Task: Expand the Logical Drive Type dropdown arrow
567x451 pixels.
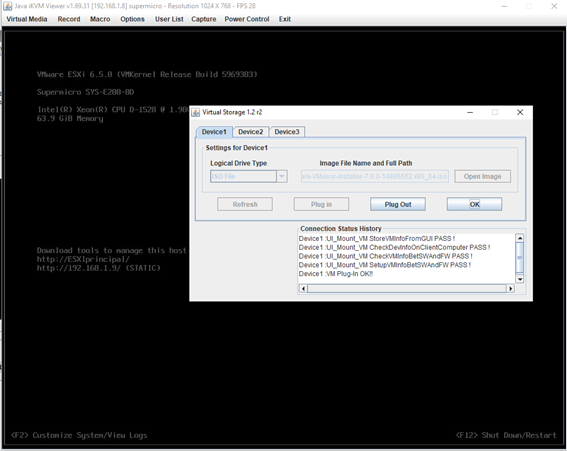Action: pyautogui.click(x=282, y=176)
